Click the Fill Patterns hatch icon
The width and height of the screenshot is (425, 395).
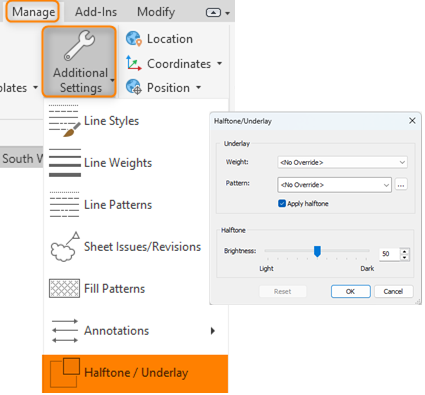64,288
